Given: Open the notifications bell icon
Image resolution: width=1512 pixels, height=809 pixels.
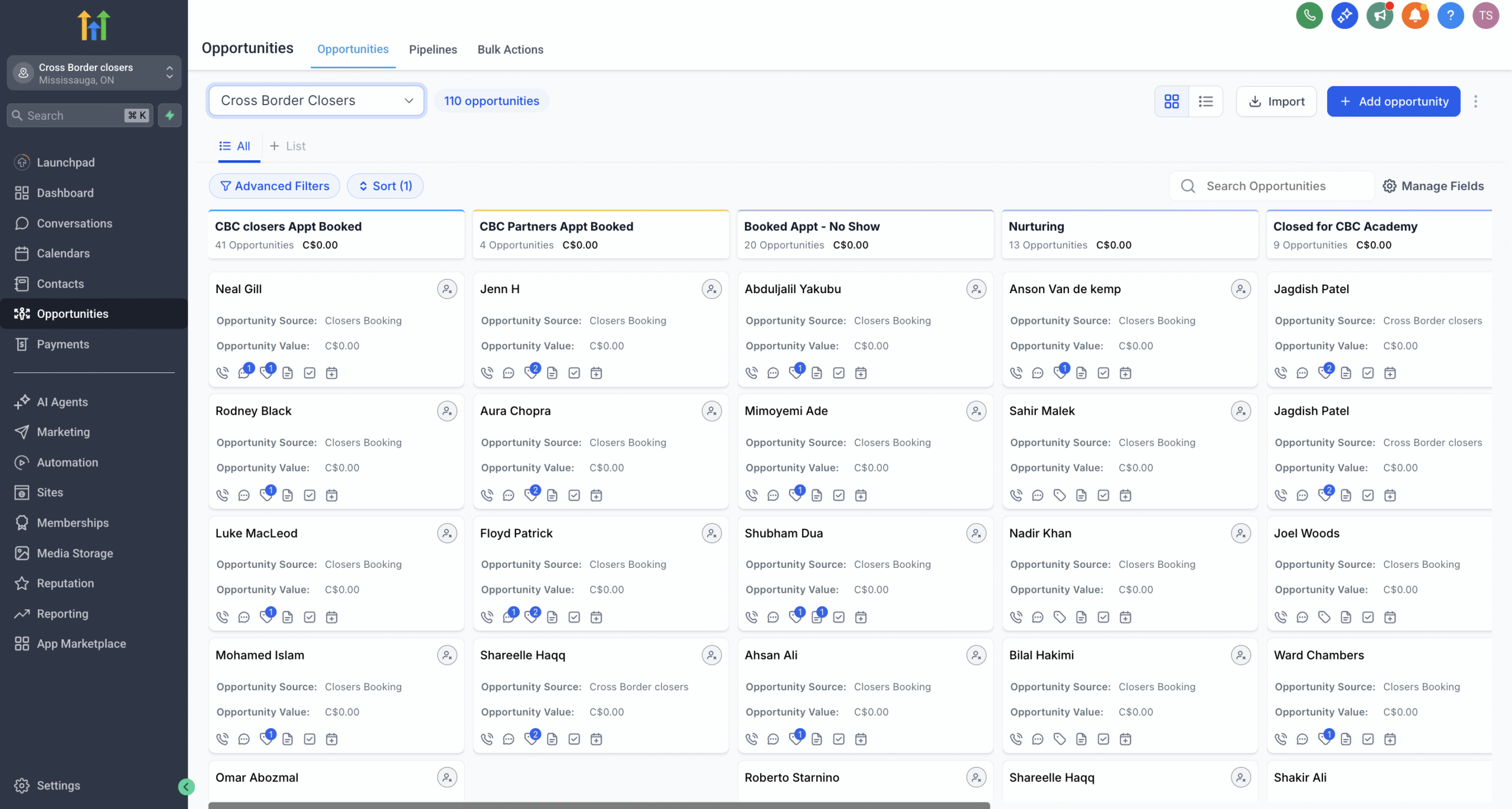Looking at the screenshot, I should (1415, 15).
